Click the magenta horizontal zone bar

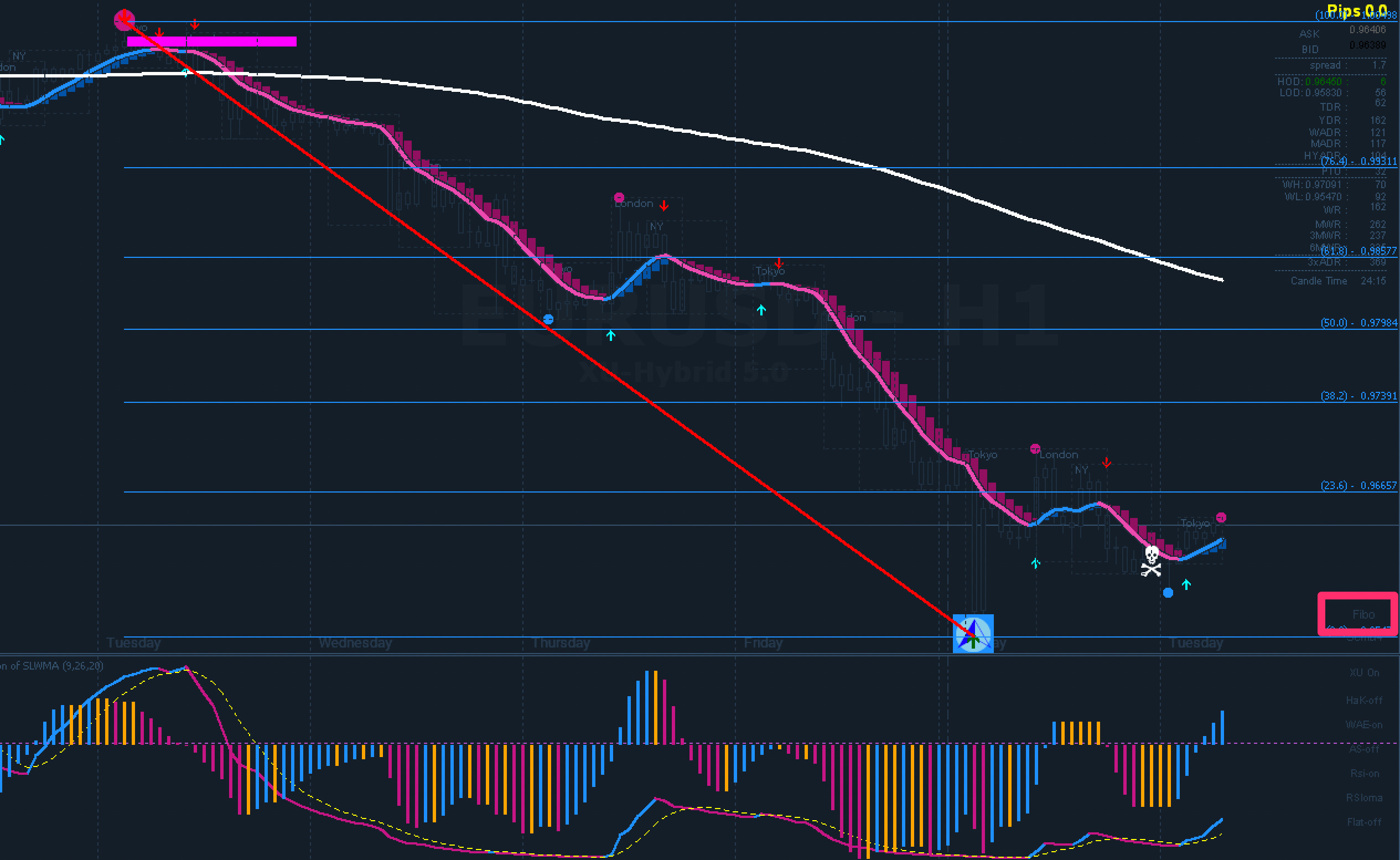[211, 41]
